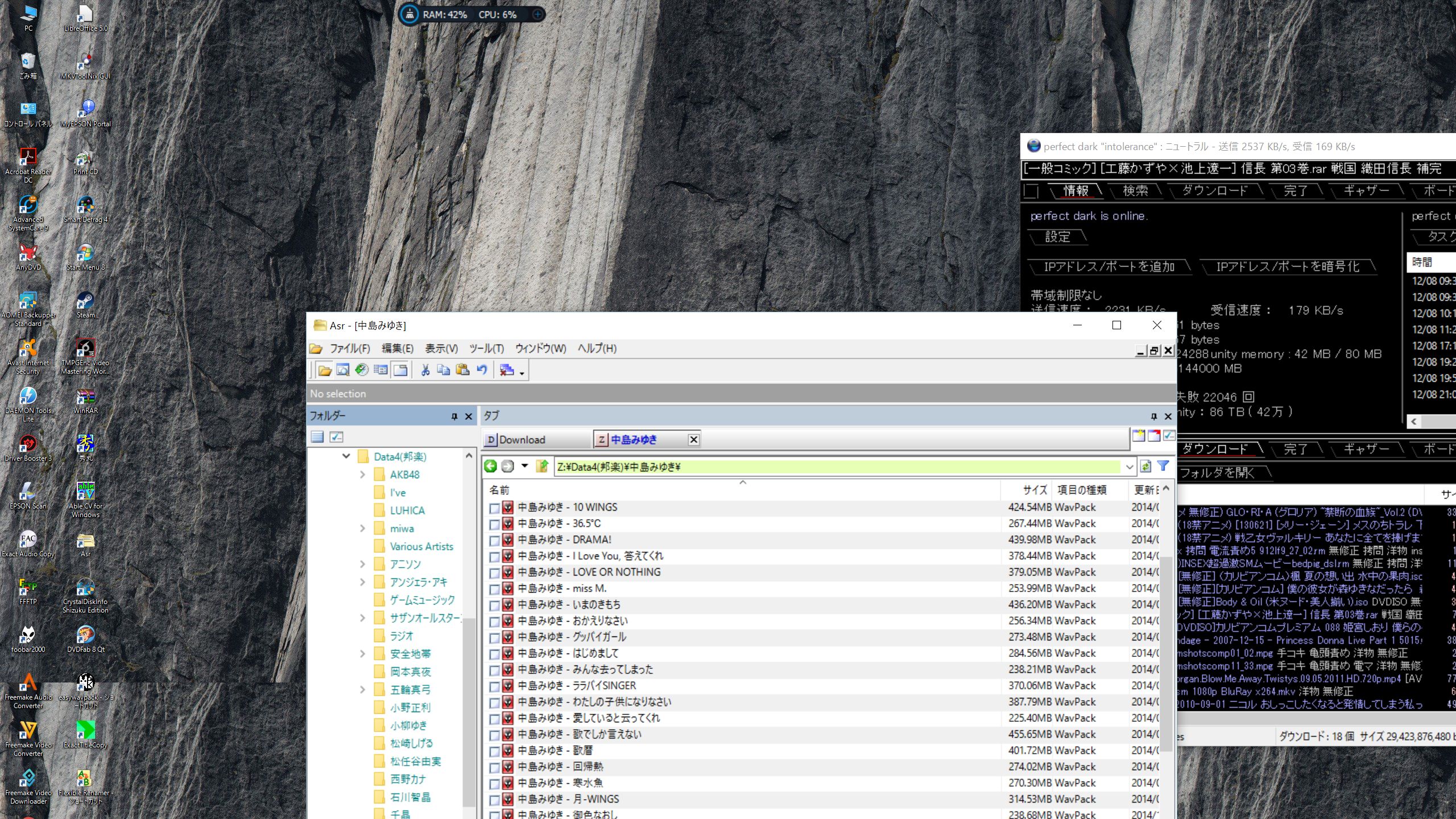Viewport: 1456px width, 819px height.
Task: Click the Paste clipboard toolbar icon
Action: (462, 370)
